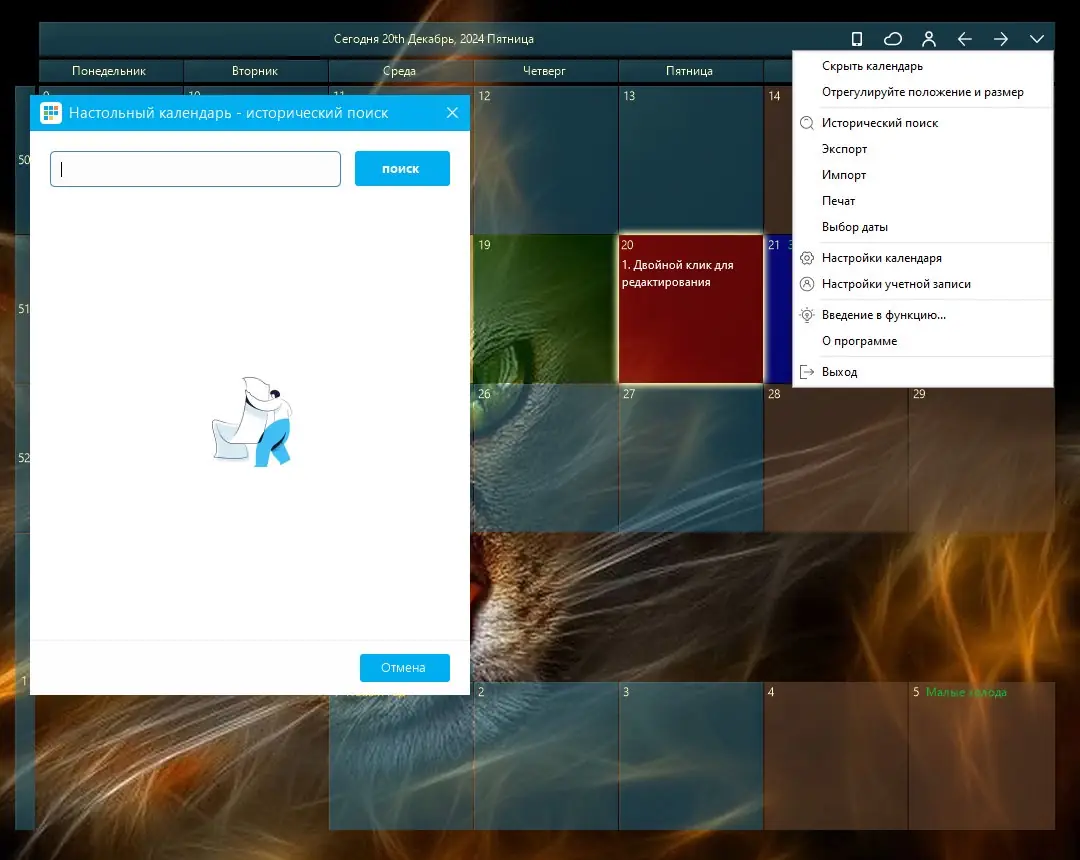Choose Печат from the menu
The width and height of the screenshot is (1080, 860).
pos(922,201)
